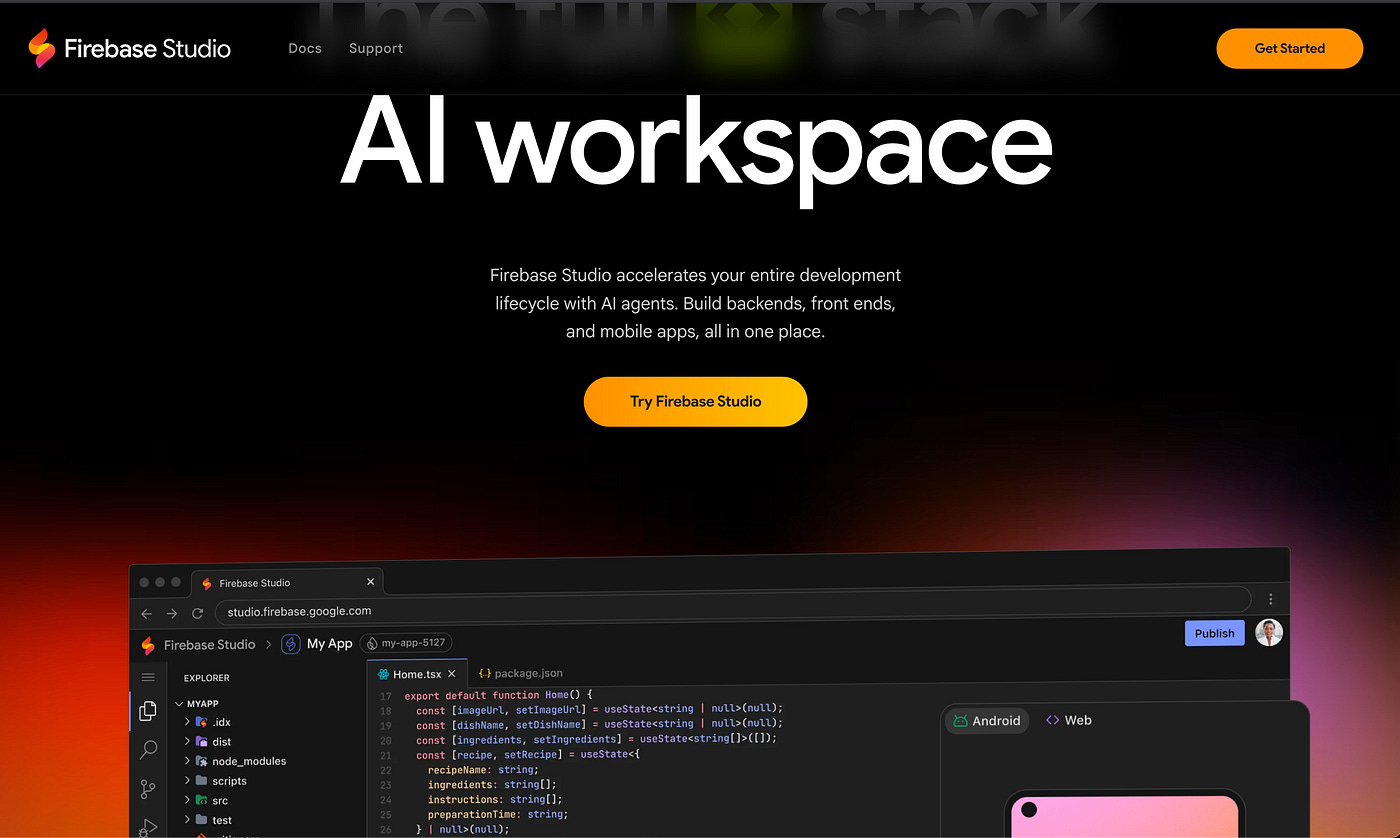This screenshot has width=1400, height=838.
Task: Open the Run and Debug icon
Action: [x=148, y=827]
